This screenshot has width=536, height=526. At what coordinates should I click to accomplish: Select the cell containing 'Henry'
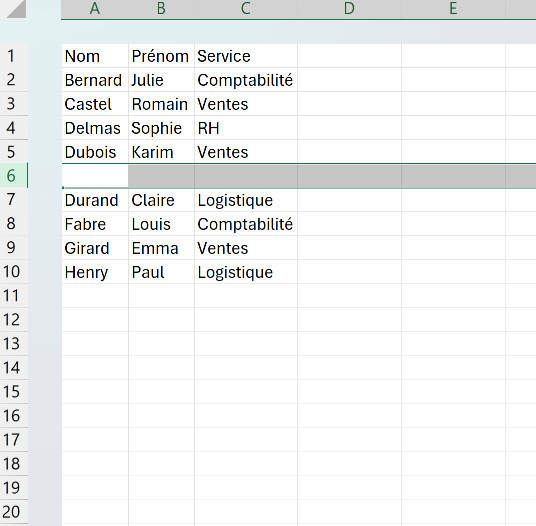(95, 272)
